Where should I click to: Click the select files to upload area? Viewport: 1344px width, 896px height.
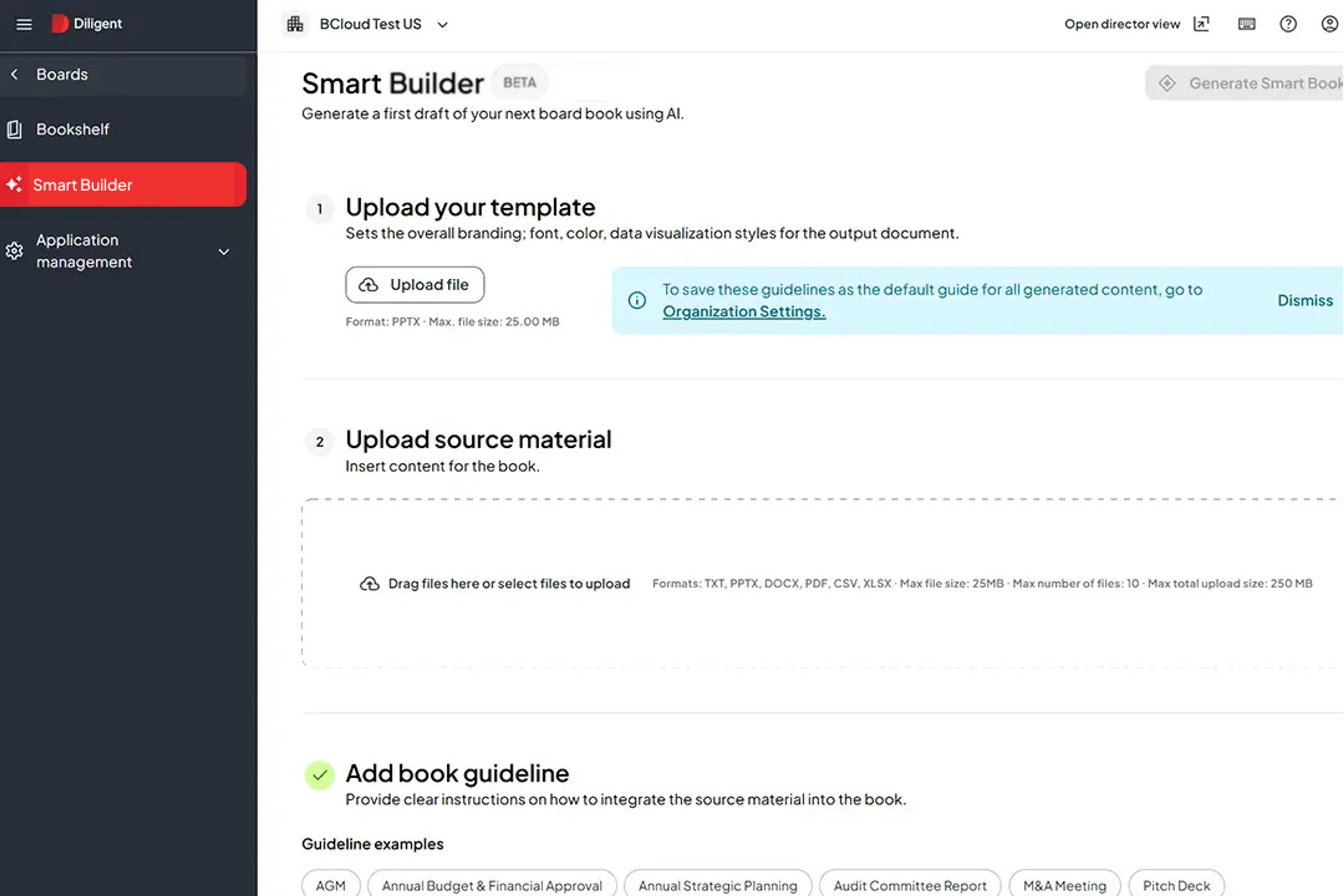click(x=509, y=583)
